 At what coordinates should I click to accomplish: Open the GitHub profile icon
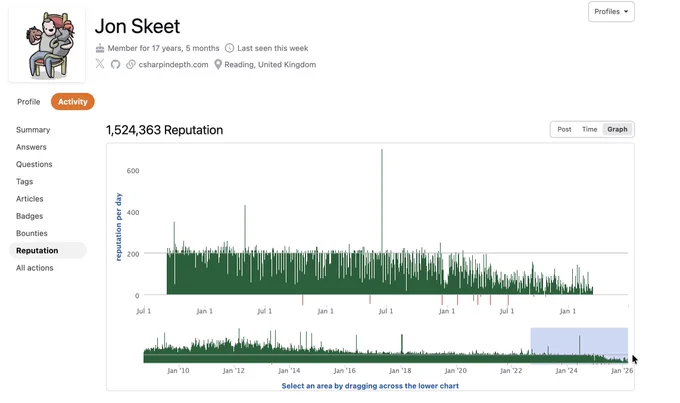tap(115, 65)
